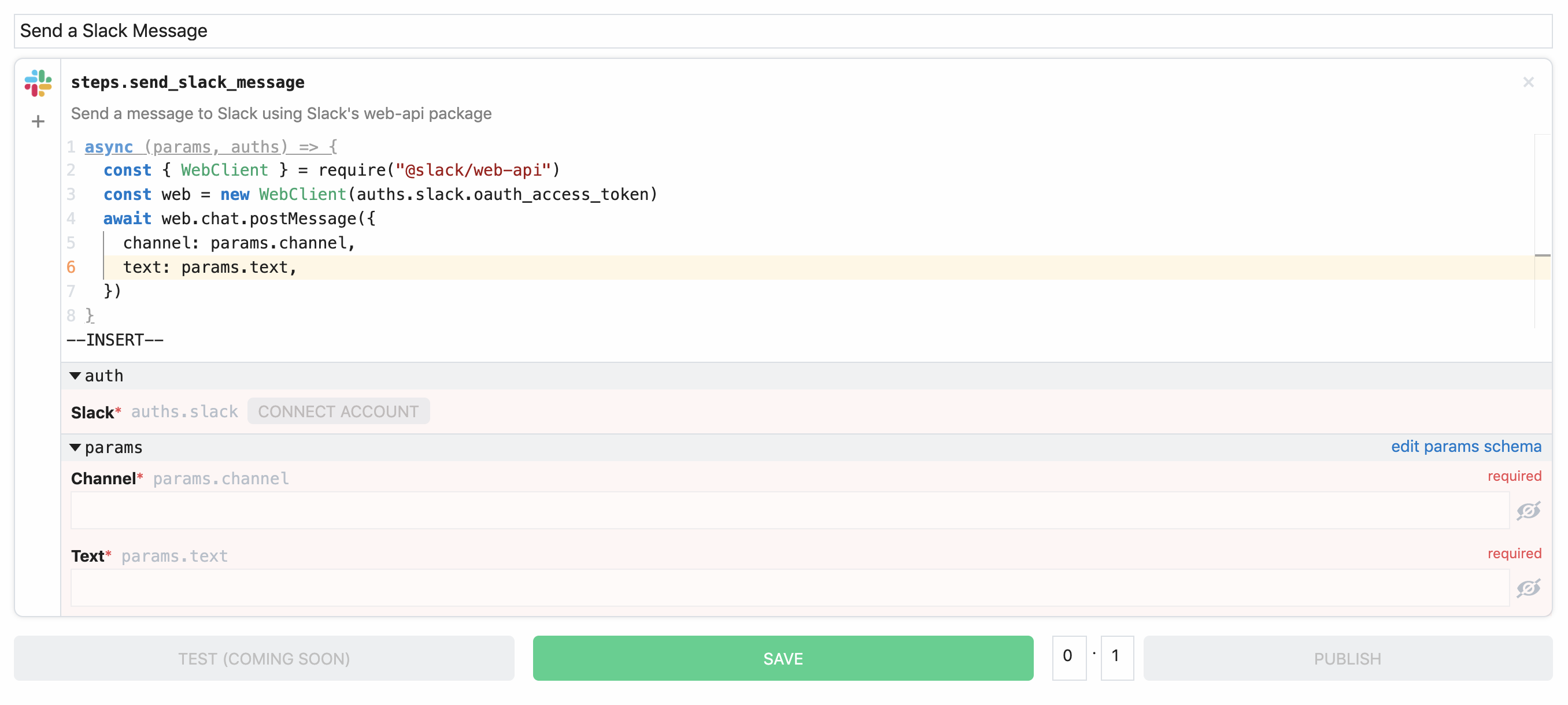The width and height of the screenshot is (1568, 705).
Task: Remove the send_slack_message step
Action: click(x=1529, y=82)
